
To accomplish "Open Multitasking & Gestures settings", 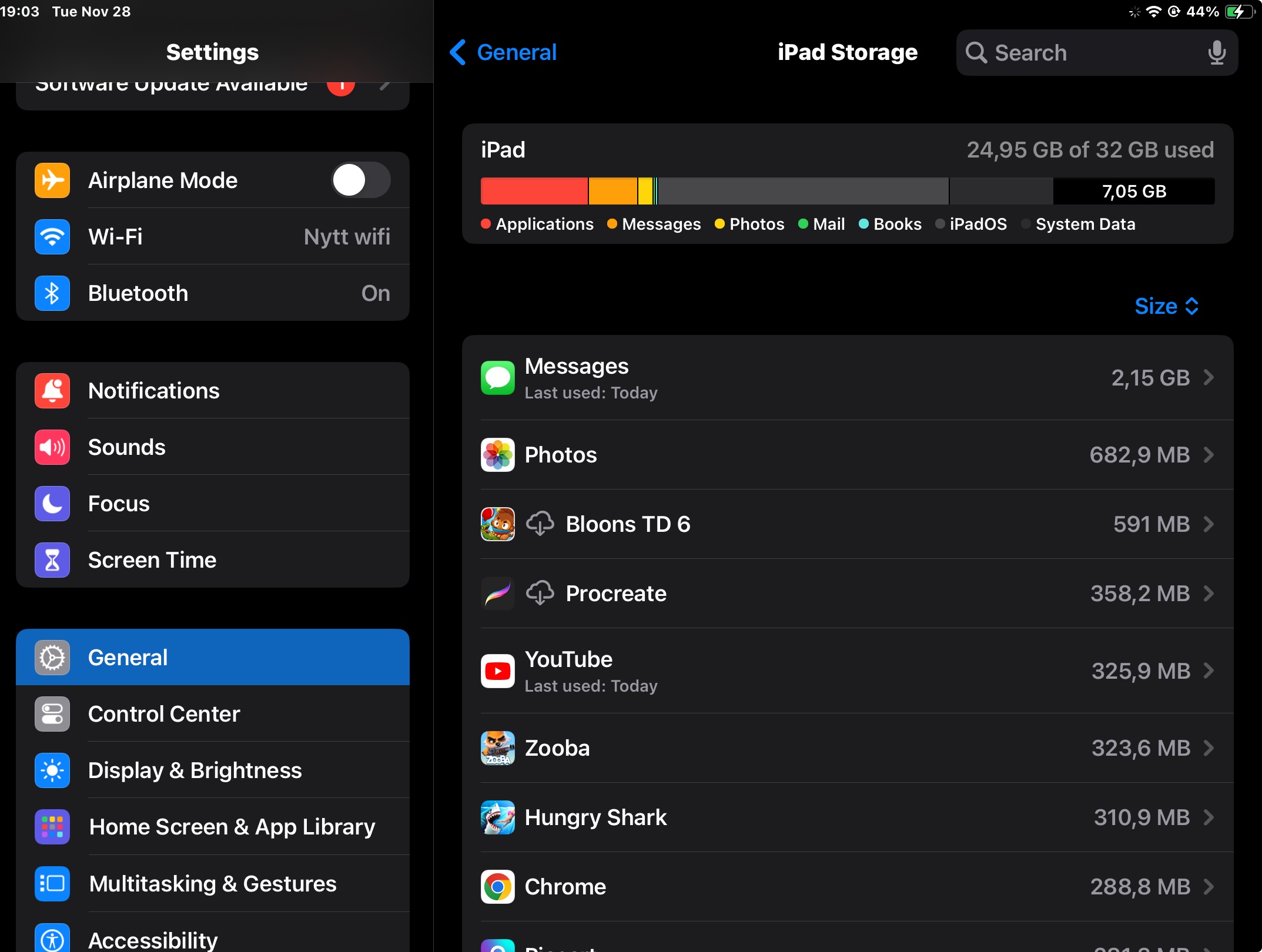I will [212, 884].
